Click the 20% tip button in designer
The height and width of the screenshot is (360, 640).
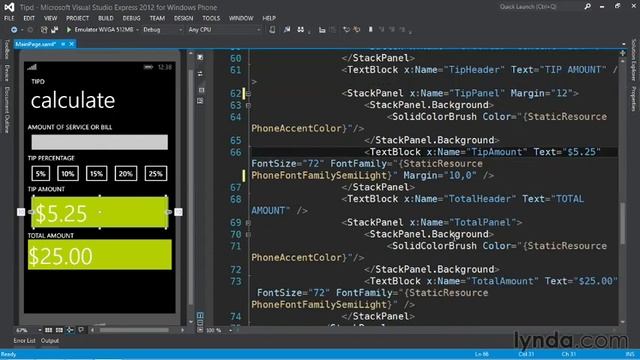(x=126, y=173)
